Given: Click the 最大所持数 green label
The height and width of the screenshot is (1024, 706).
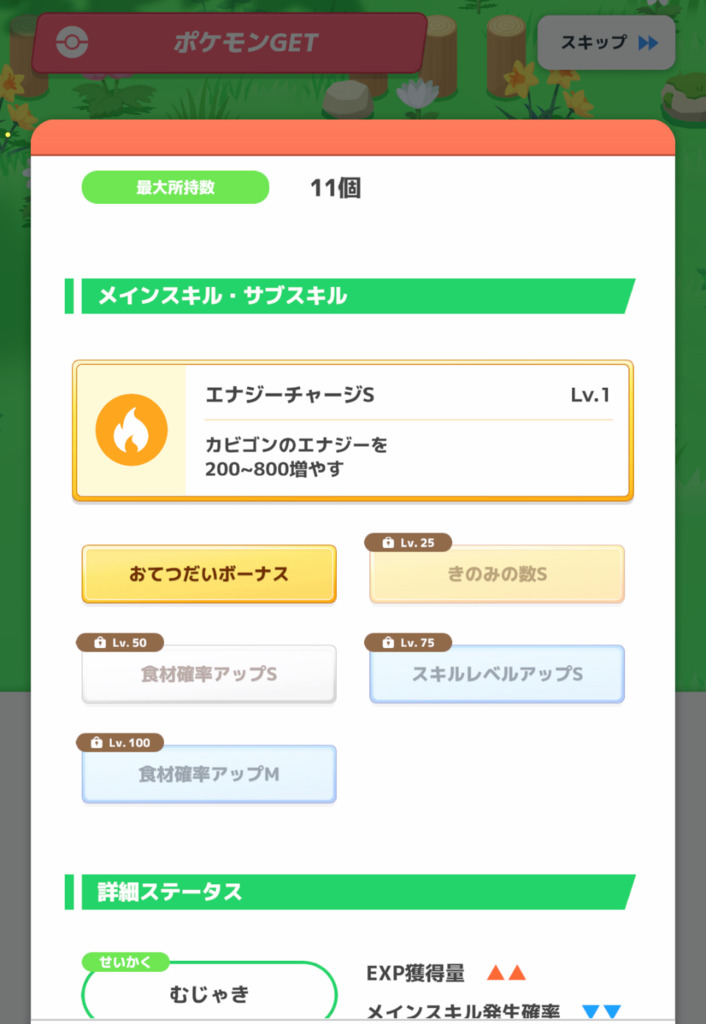Looking at the screenshot, I should (175, 187).
